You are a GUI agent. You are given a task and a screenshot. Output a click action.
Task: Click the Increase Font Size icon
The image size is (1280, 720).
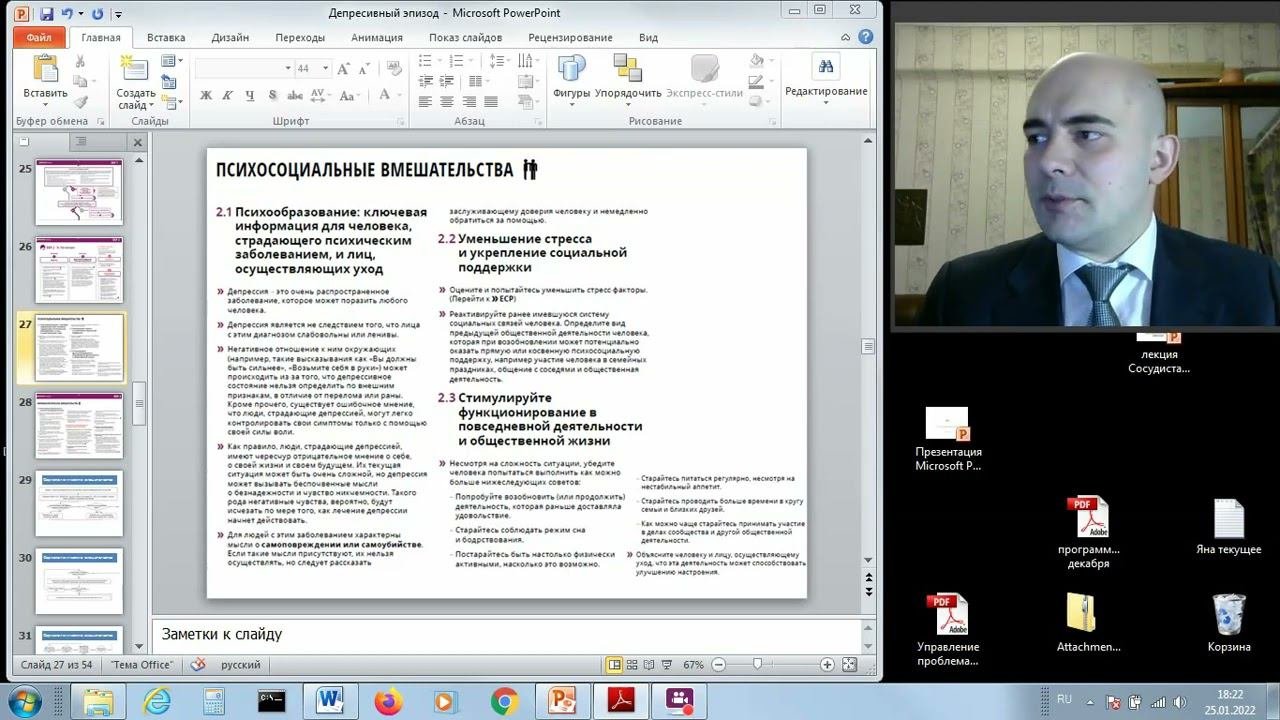[x=344, y=69]
